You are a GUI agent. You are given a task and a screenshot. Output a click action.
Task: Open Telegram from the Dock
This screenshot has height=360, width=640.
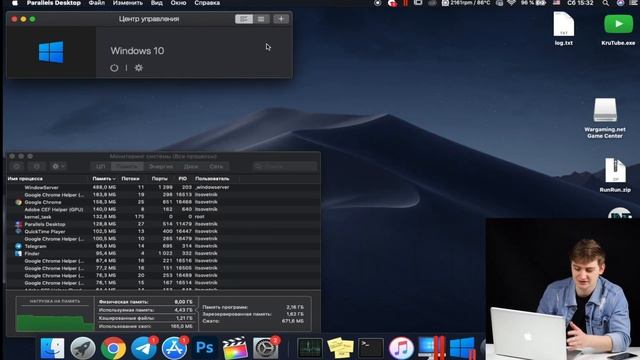144,348
